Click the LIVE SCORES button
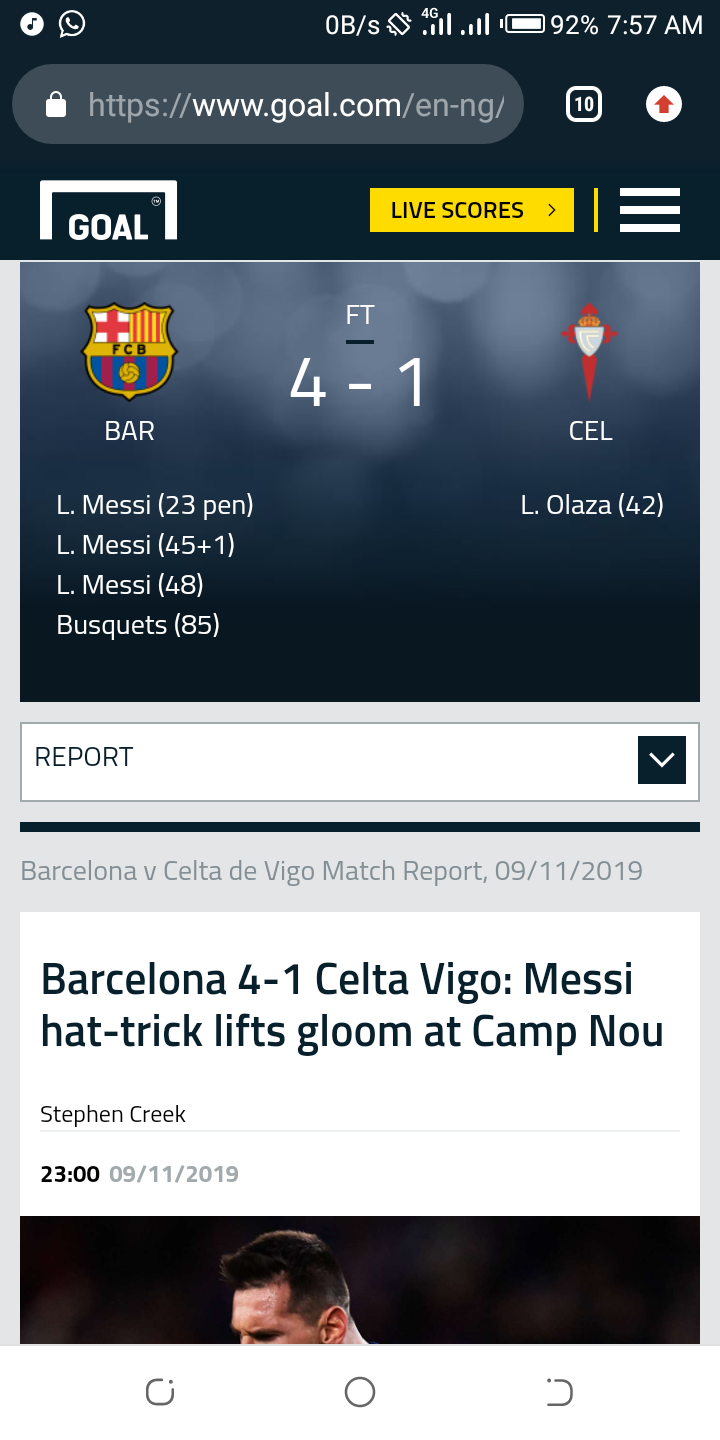Image resolution: width=720 pixels, height=1440 pixels. (x=471, y=210)
